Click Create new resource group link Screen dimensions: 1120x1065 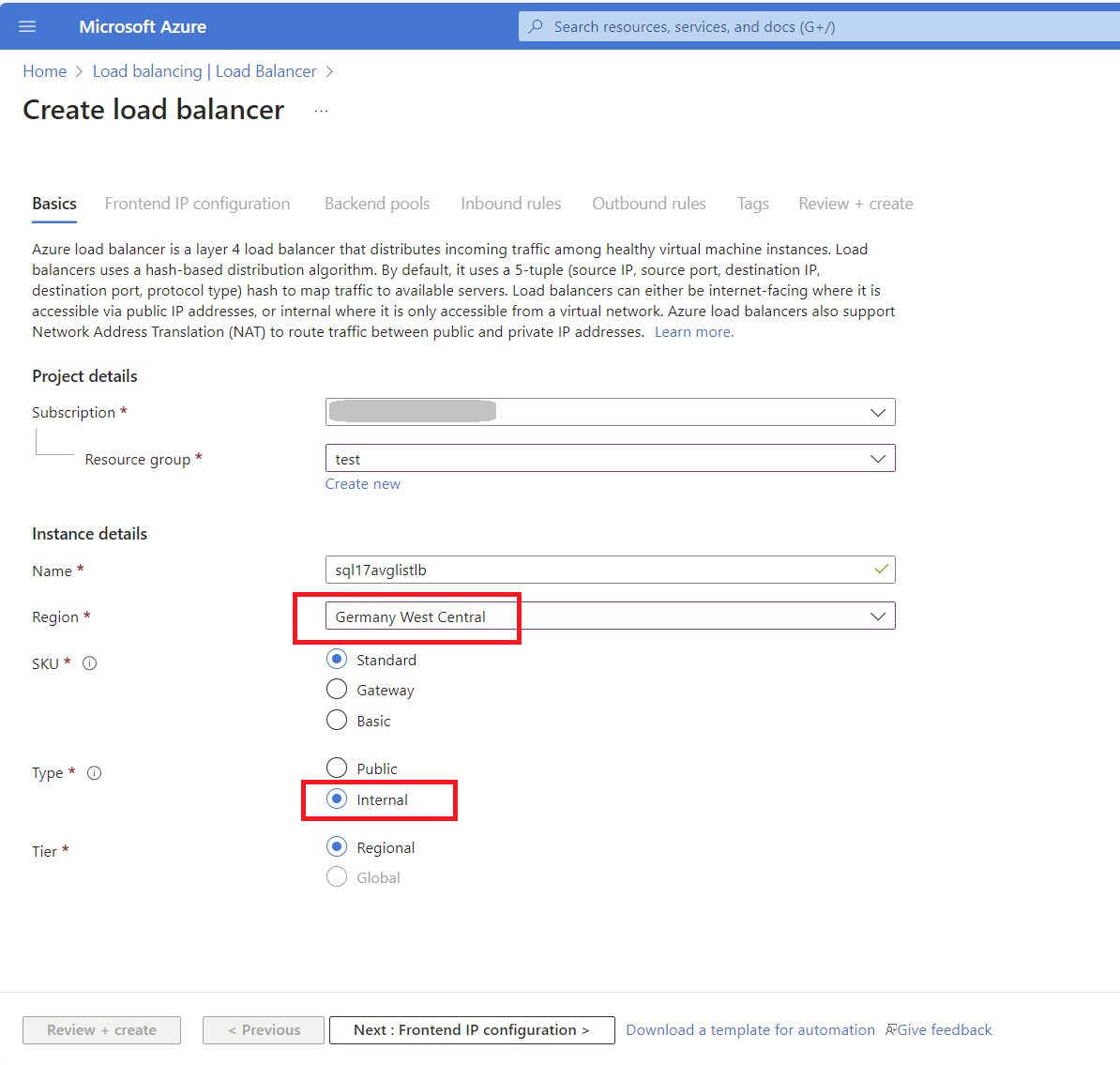pyautogui.click(x=363, y=484)
